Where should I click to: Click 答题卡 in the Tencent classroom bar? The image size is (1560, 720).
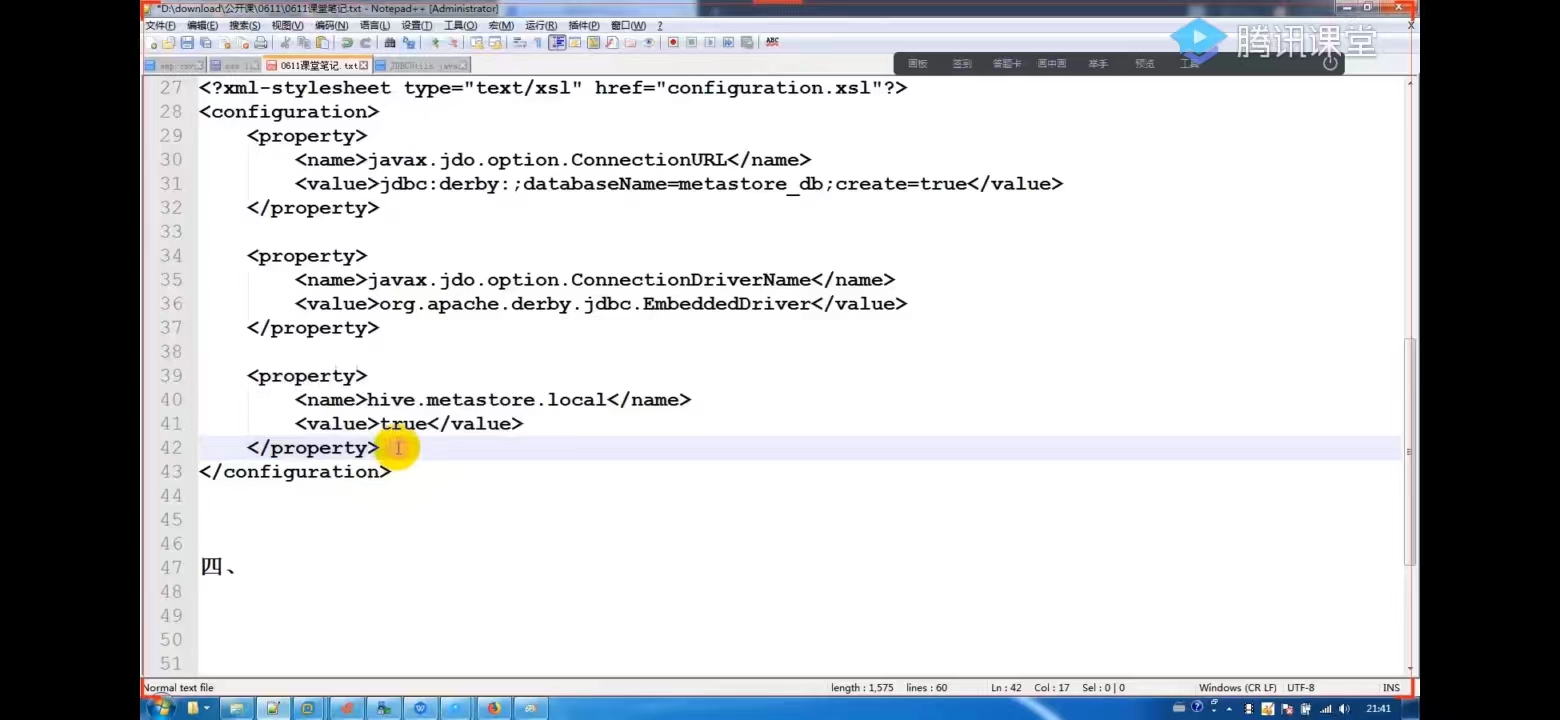click(1007, 64)
